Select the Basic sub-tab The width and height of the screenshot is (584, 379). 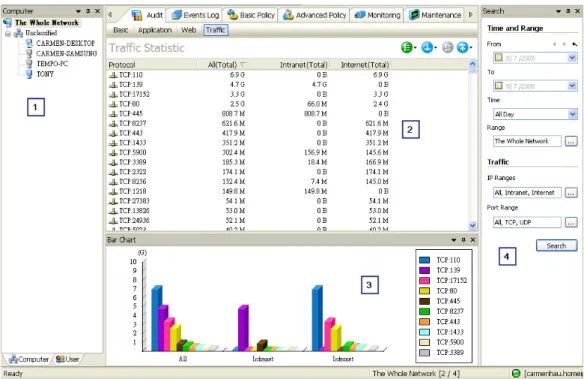(121, 30)
